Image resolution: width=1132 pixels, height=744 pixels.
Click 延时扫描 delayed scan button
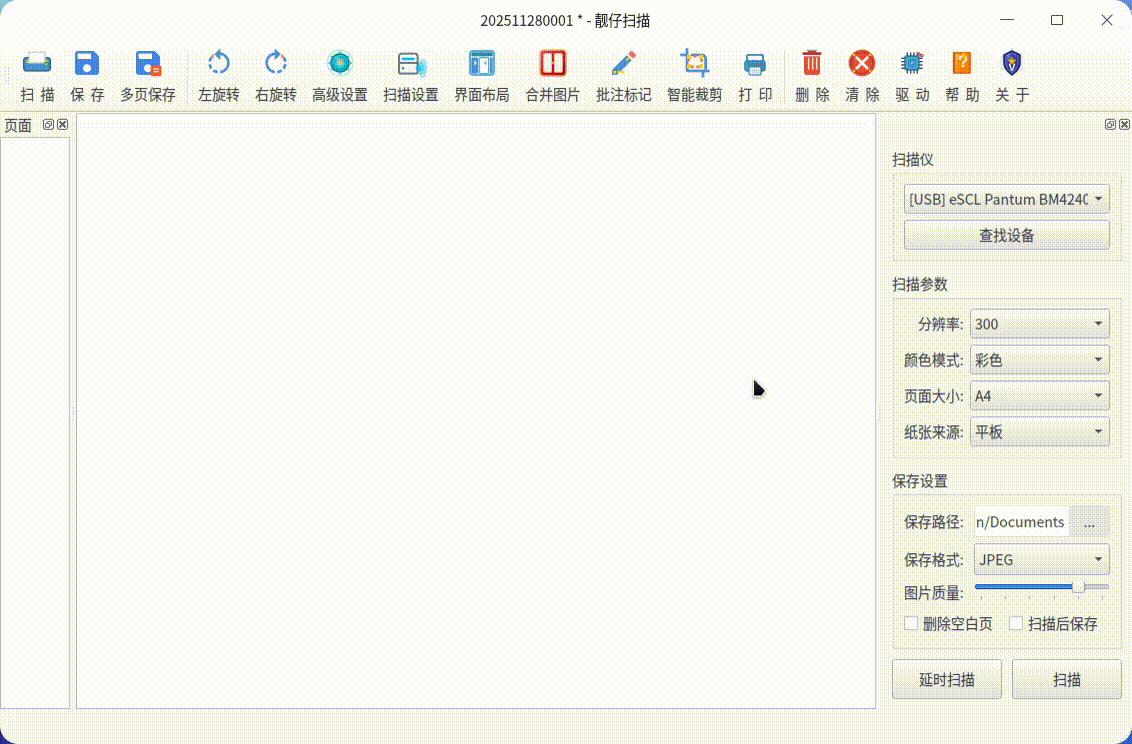pyautogui.click(x=946, y=679)
